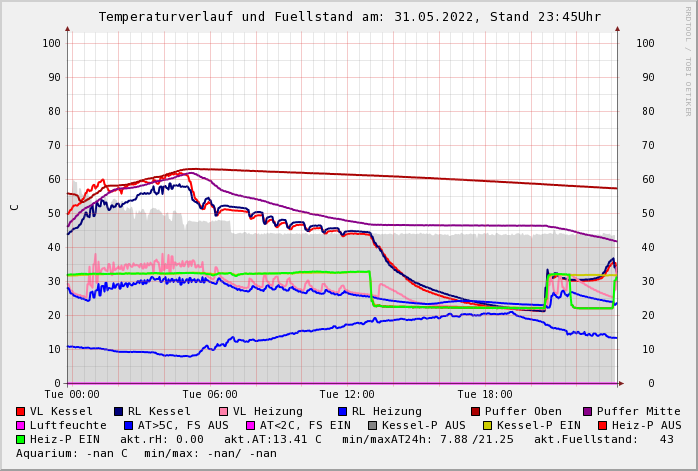The image size is (698, 471).
Task: Click the dark blue RL Kessel legend swatch
Action: (x=119, y=411)
